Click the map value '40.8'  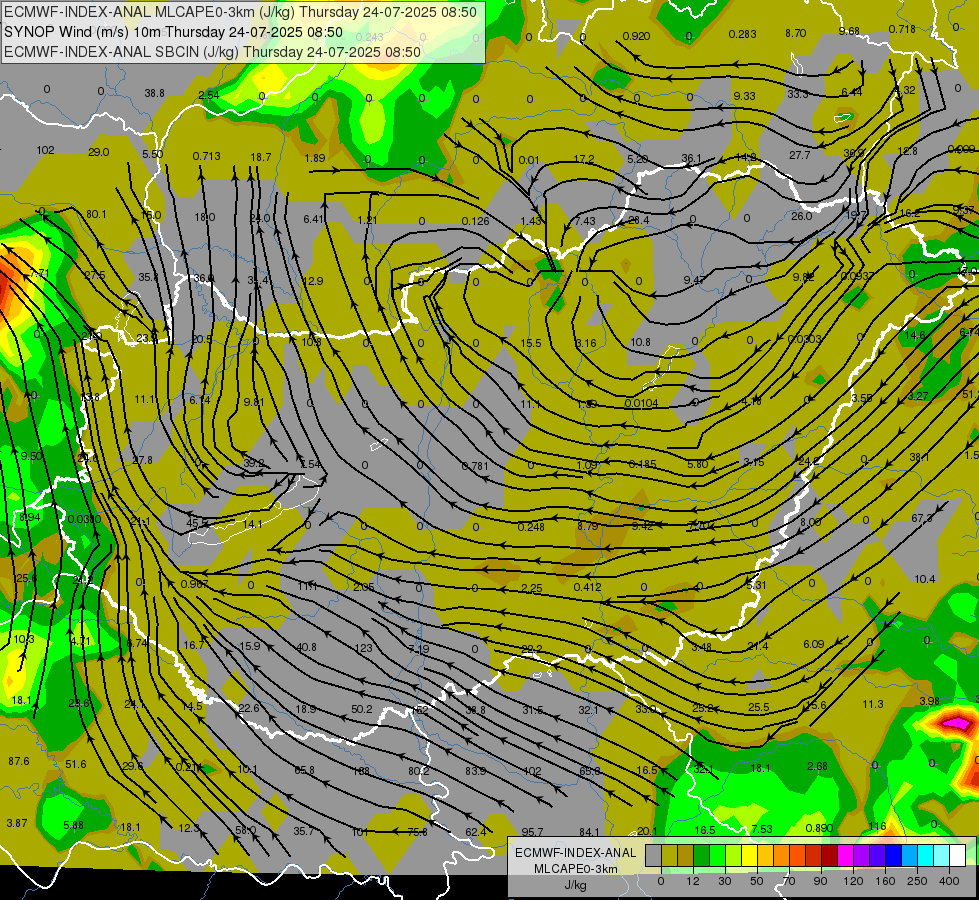[306, 647]
